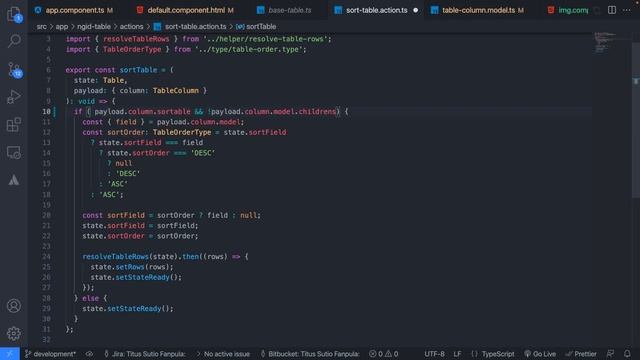The height and width of the screenshot is (360, 640).
Task: Click No active issue status item
Action: (223, 354)
